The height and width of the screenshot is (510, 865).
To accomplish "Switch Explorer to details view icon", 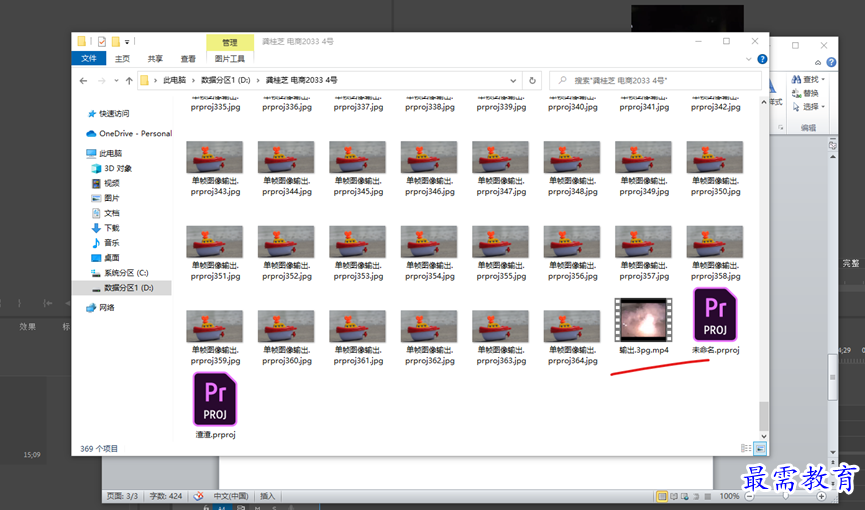I will pos(746,448).
